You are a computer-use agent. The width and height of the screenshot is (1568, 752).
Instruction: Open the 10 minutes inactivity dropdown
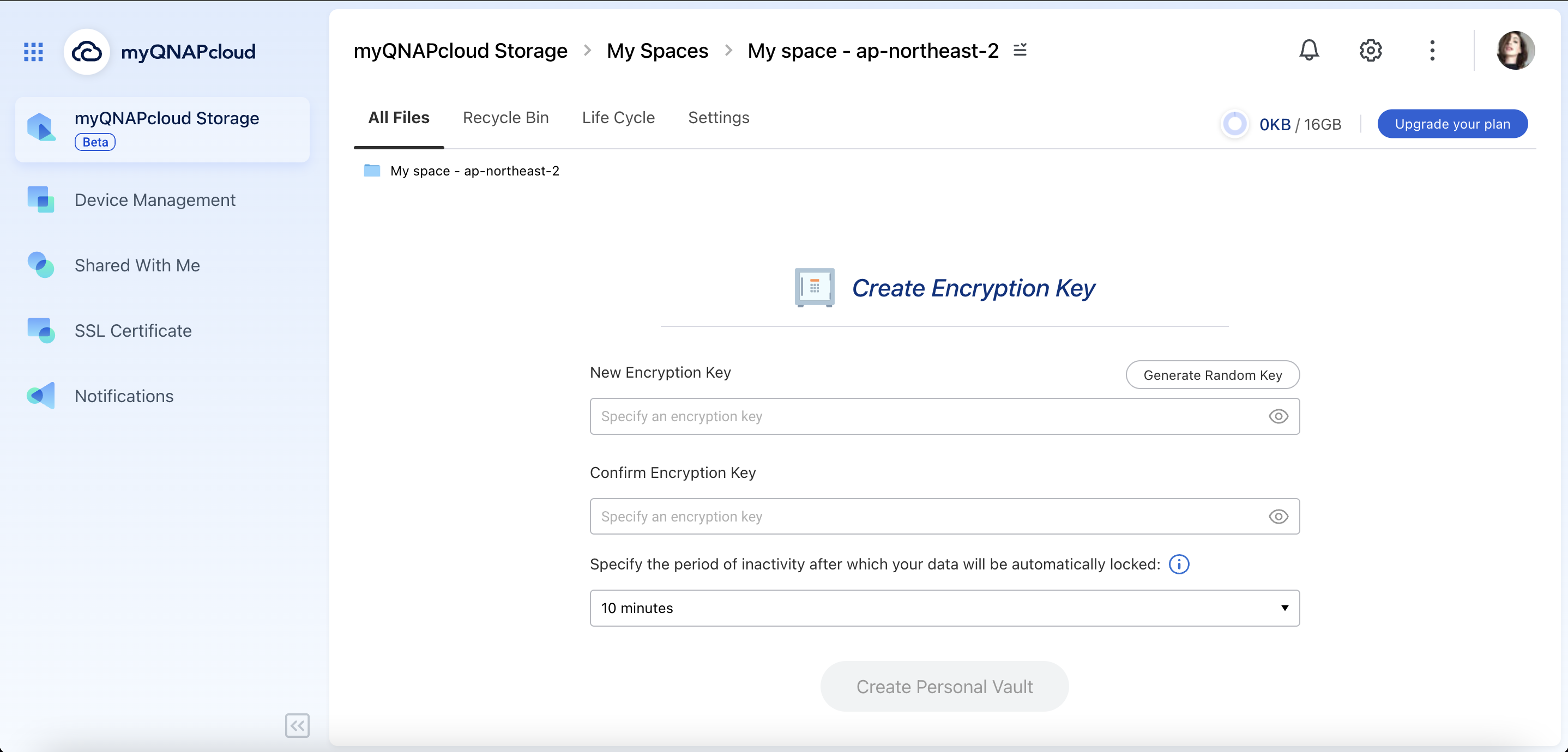point(945,608)
